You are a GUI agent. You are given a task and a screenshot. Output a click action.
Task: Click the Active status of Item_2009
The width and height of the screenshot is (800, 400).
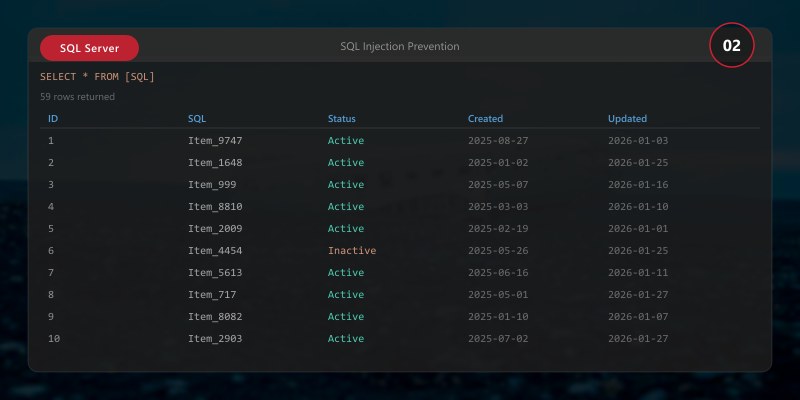(x=346, y=228)
